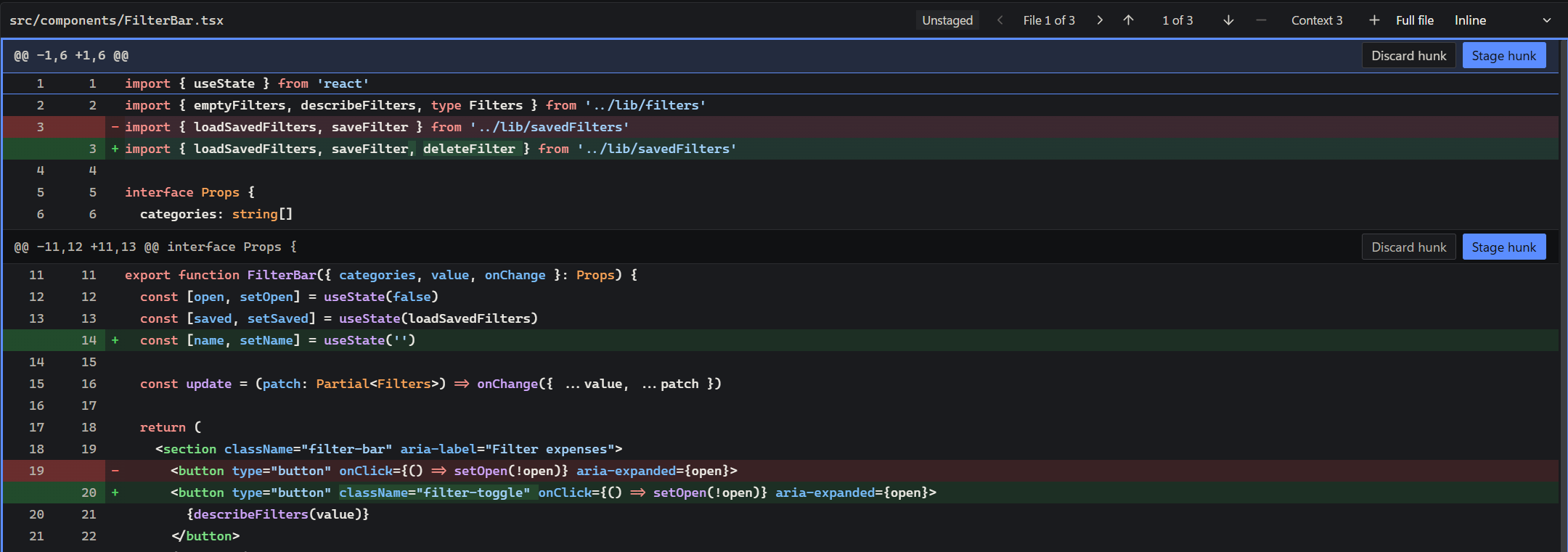The width and height of the screenshot is (1568, 552).
Task: Click the emptyFilters import line 2
Action: pos(780,105)
